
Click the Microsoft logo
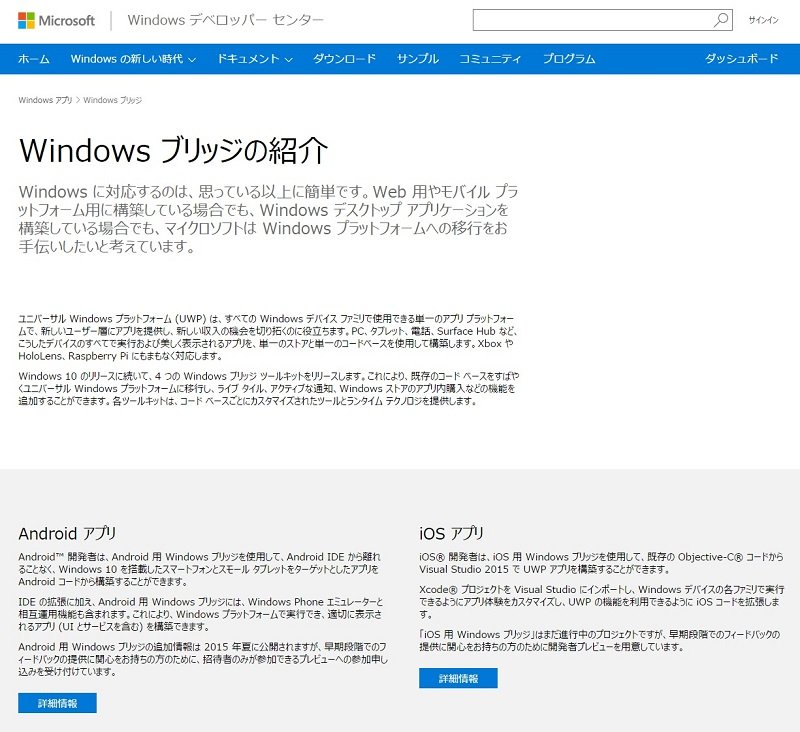click(56, 20)
